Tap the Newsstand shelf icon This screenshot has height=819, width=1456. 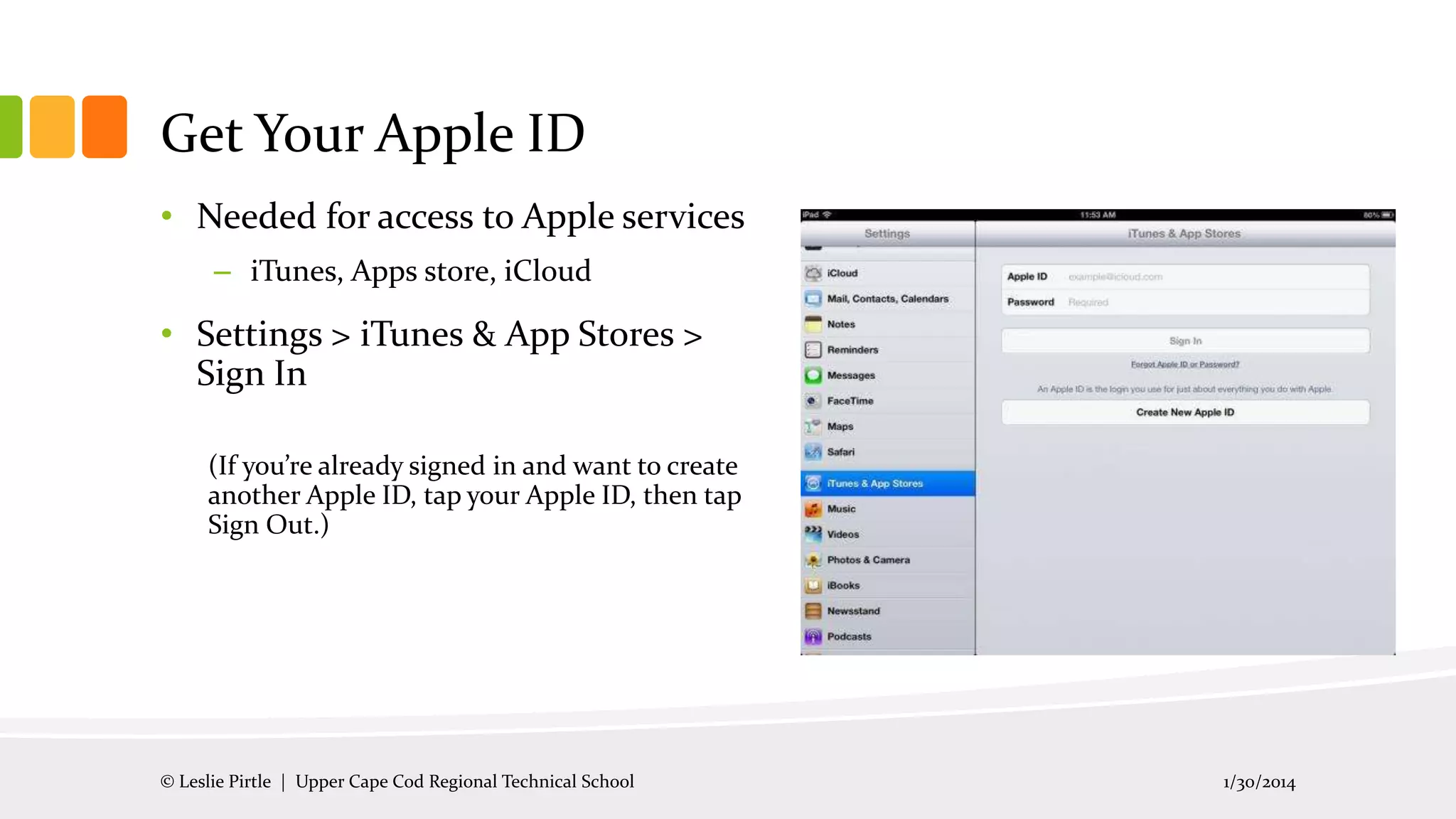pos(813,611)
